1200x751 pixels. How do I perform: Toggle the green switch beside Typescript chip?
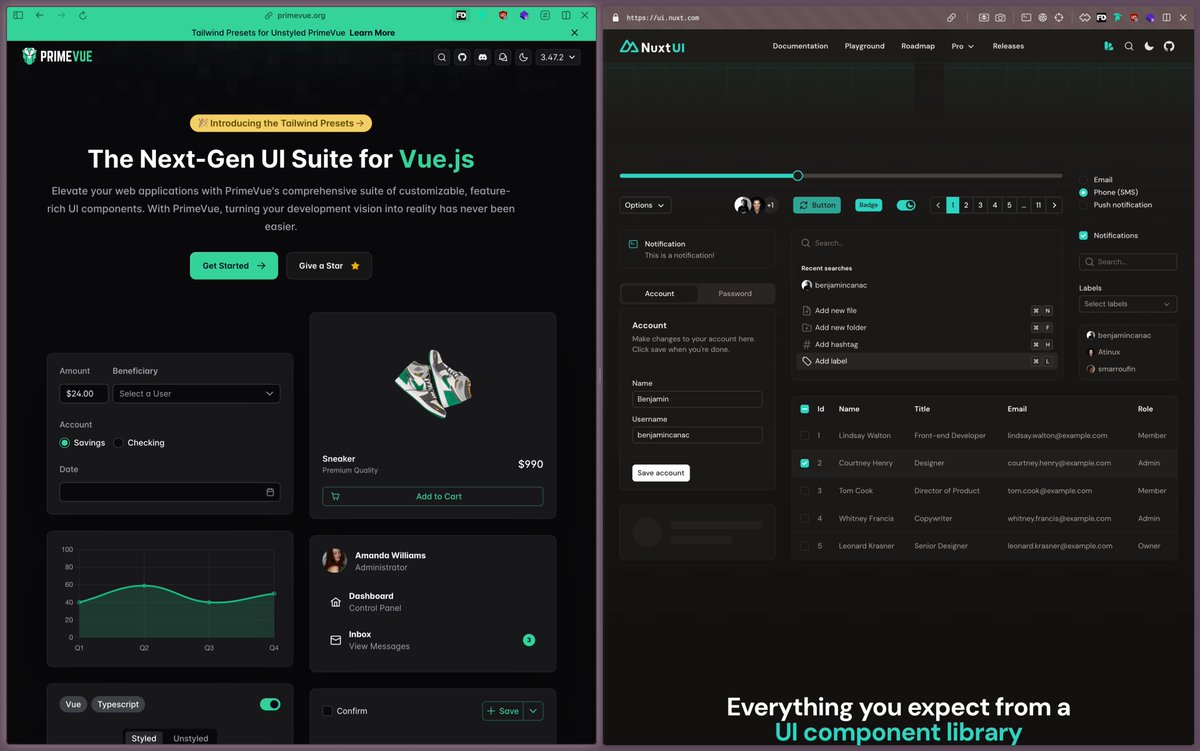pyautogui.click(x=270, y=704)
